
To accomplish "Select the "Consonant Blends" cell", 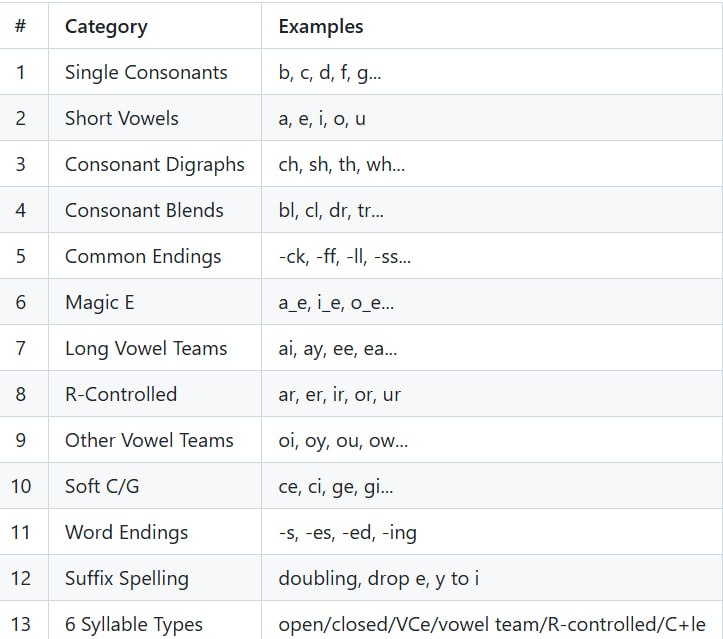I will pyautogui.click(x=144, y=211).
